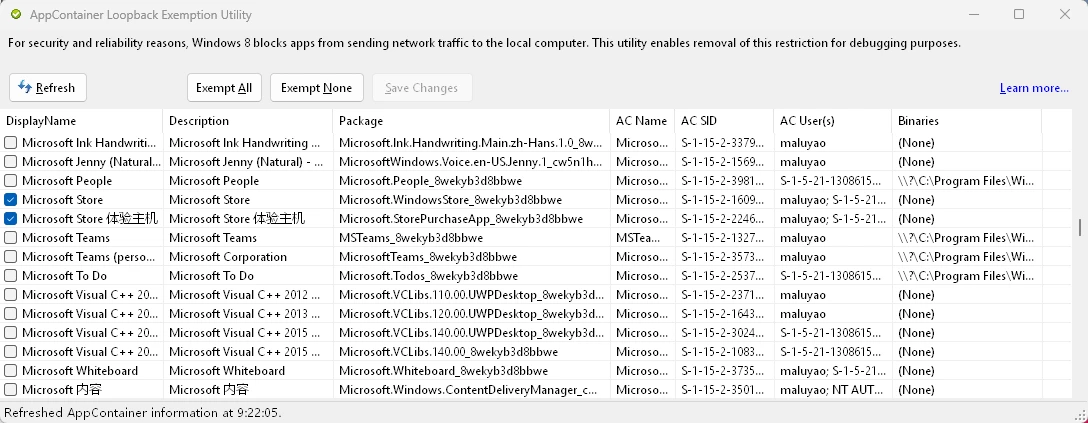The width and height of the screenshot is (1088, 423).
Task: Click the S-1-15-2-3379... SID cell
Action: coord(724,143)
